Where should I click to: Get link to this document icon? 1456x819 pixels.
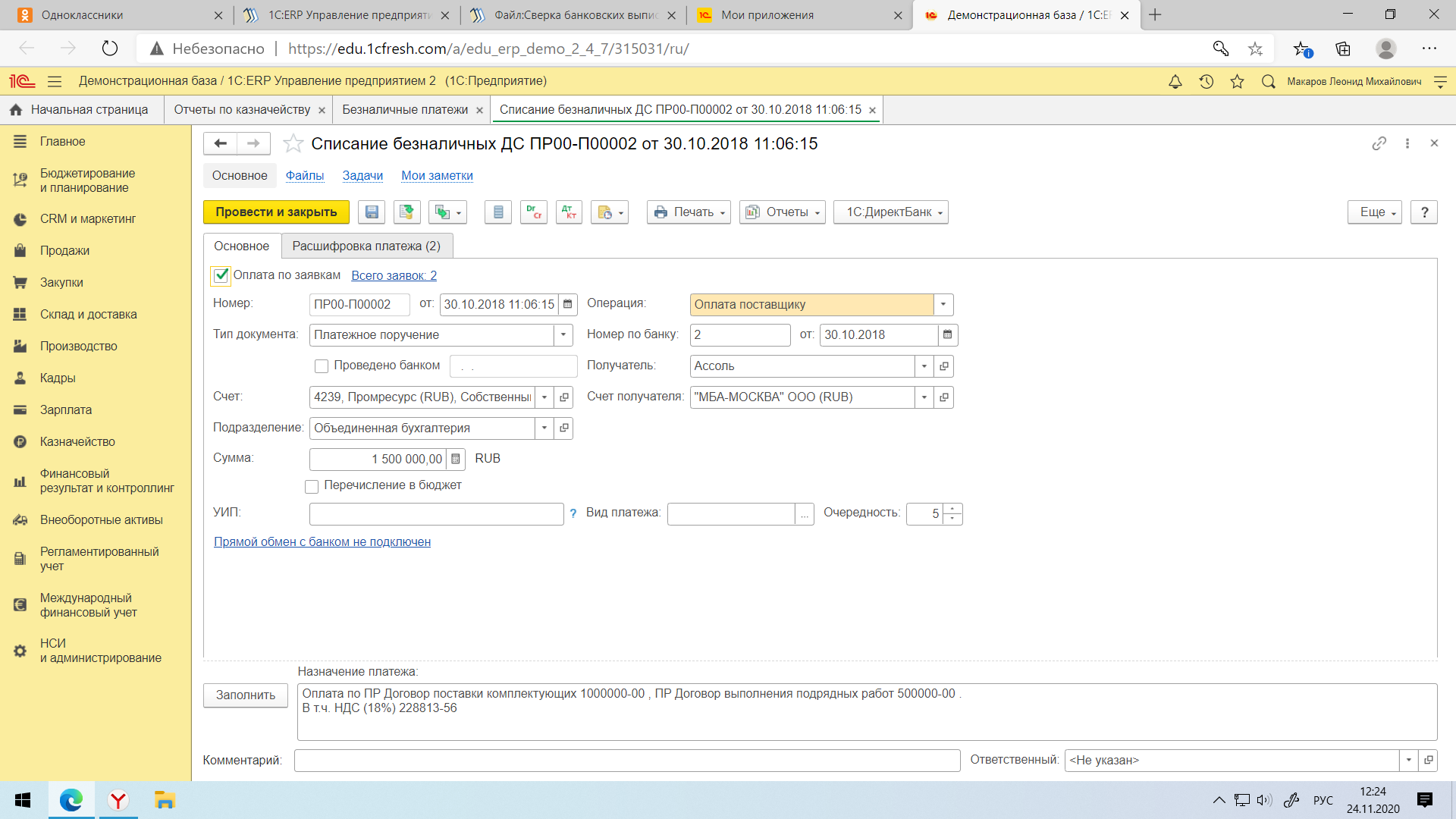tap(1379, 143)
